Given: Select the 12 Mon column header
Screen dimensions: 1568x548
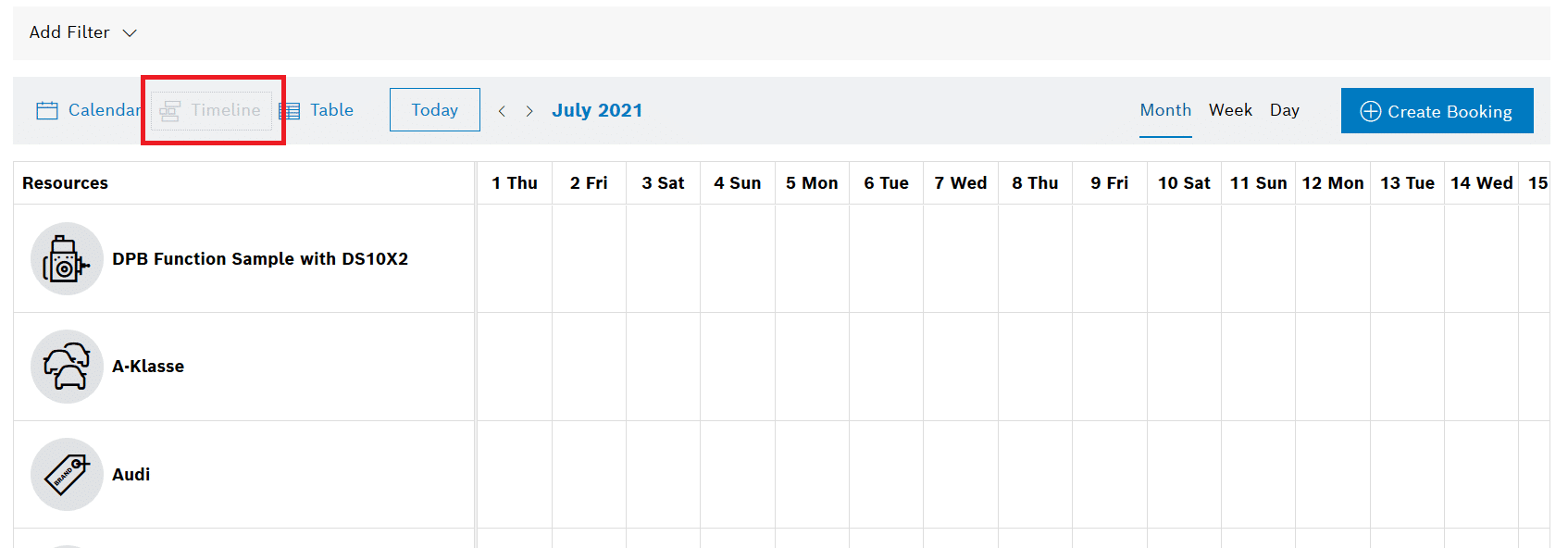Looking at the screenshot, I should coord(1333,183).
